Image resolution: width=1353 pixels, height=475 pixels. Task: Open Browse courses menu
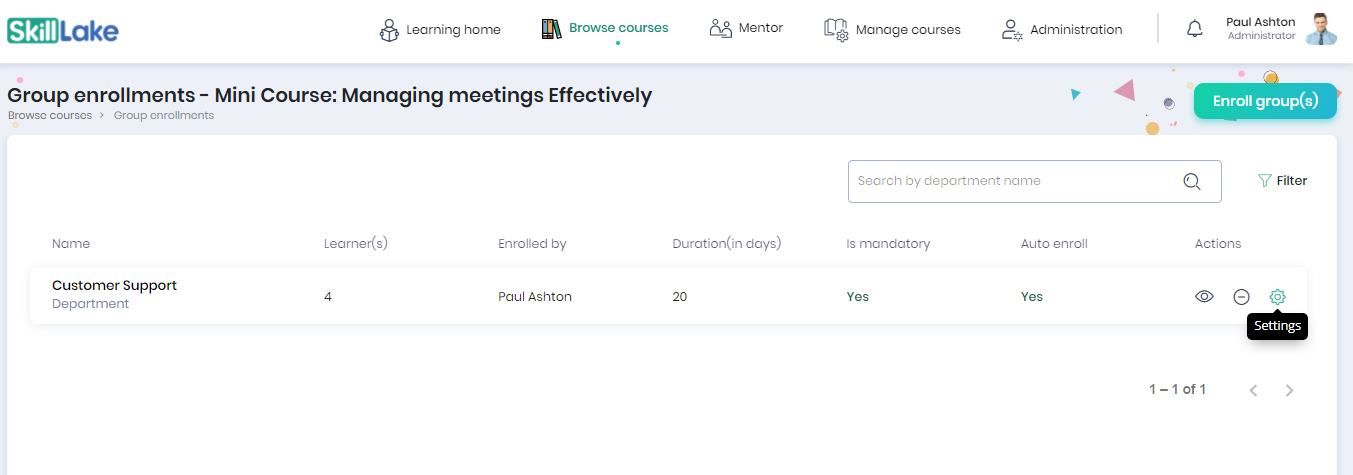coord(604,28)
